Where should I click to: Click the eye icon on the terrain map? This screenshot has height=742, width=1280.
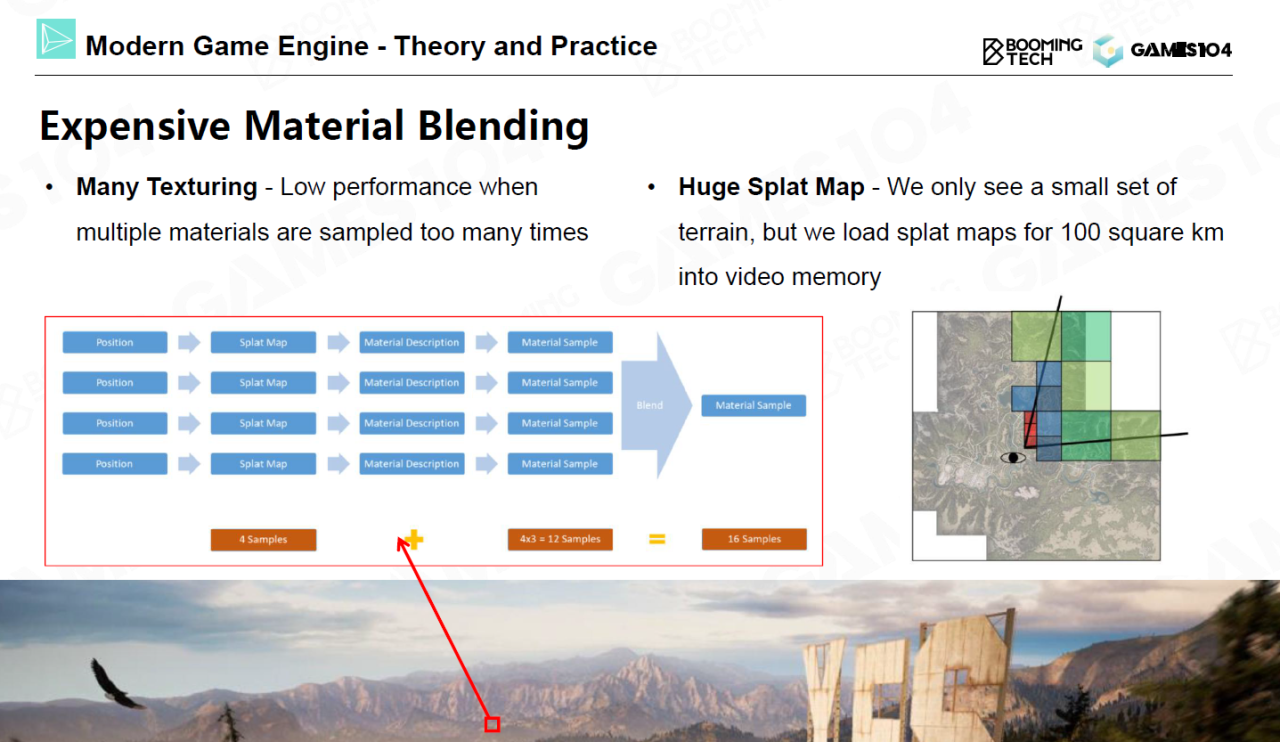click(x=1014, y=458)
